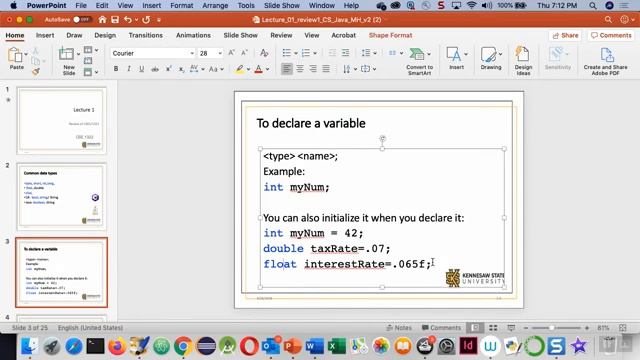Image resolution: width=640 pixels, height=360 pixels.
Task: Select the slide 2 thumbnail
Action: point(61,197)
